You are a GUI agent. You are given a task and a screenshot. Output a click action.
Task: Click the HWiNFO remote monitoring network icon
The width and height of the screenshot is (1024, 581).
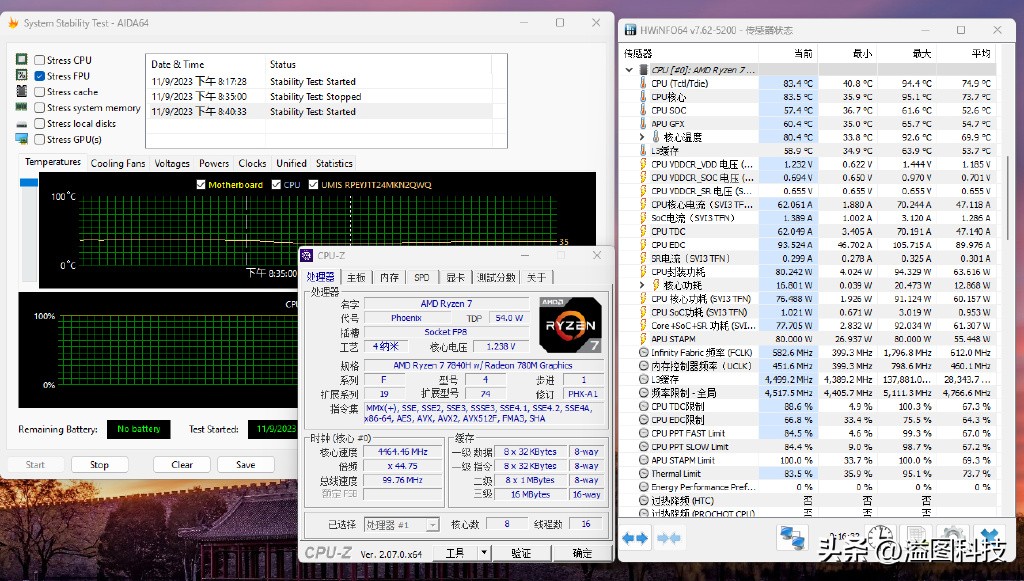coord(793,538)
